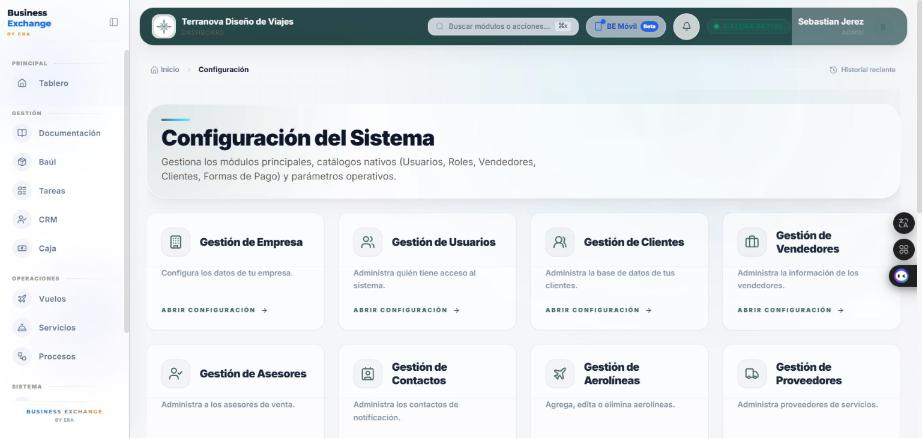Click the CRM person icon
Viewport: 922px width, 438px height.
coord(22,219)
